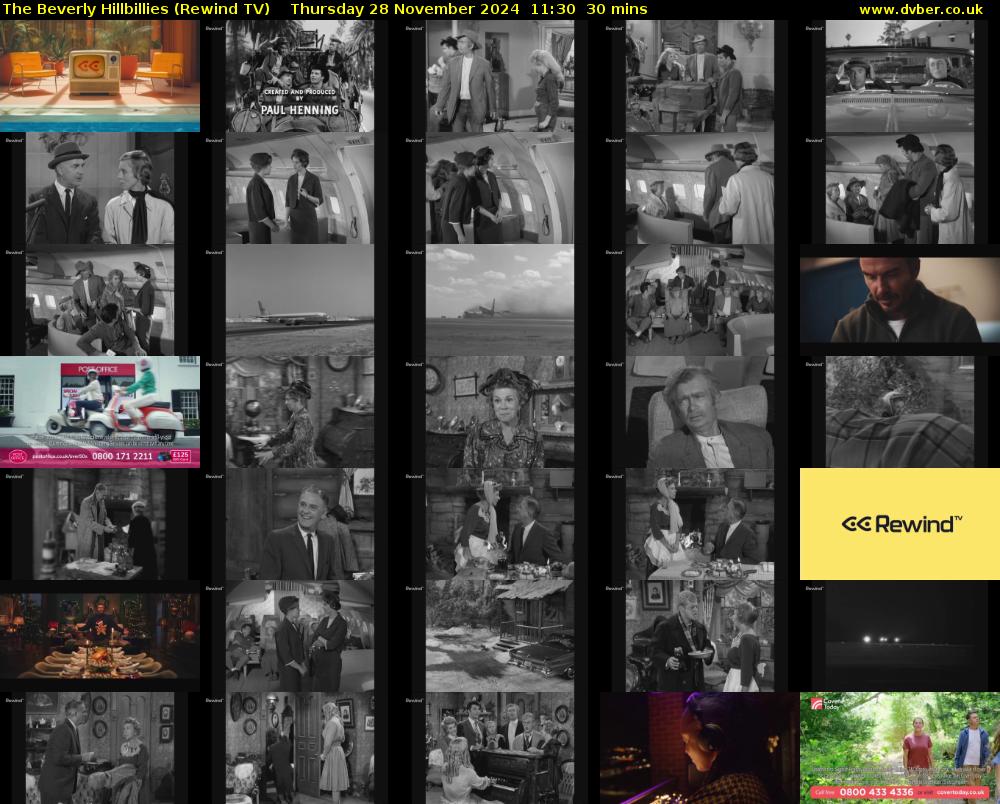Open the plaid blanket close-up thumbnail

900,412
